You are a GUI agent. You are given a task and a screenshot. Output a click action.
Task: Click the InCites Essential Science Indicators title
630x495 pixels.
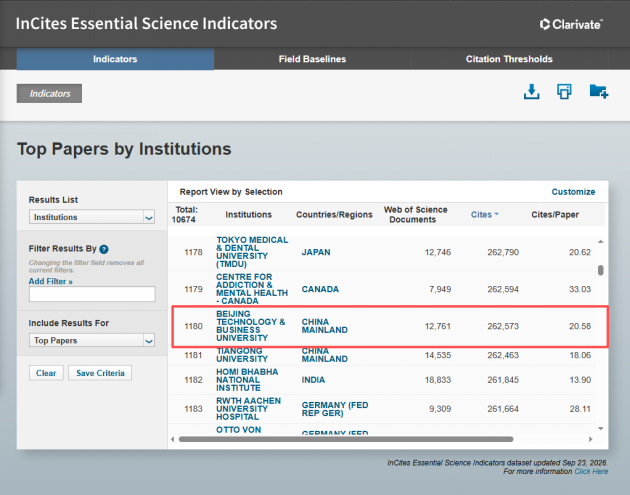(146, 23)
